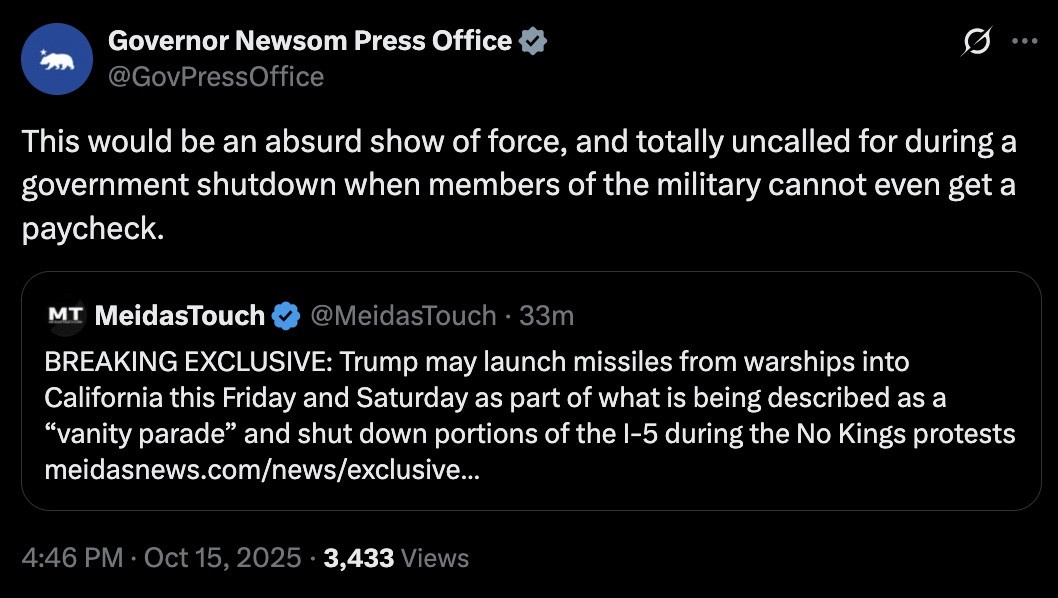Open the @GovPressOffice handle
The image size is (1058, 598).
pyautogui.click(x=215, y=76)
